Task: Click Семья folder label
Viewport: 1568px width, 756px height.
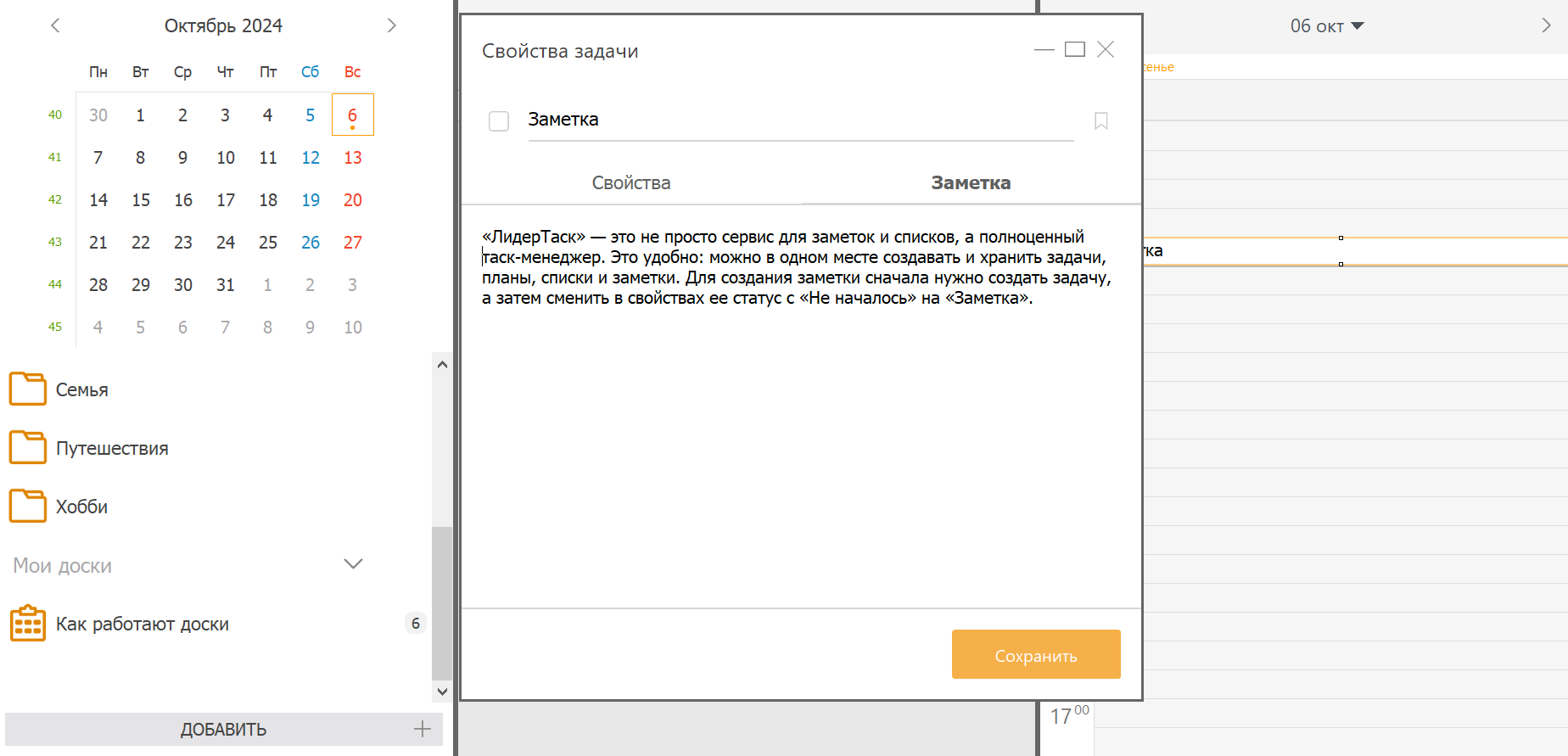Action: 82,390
